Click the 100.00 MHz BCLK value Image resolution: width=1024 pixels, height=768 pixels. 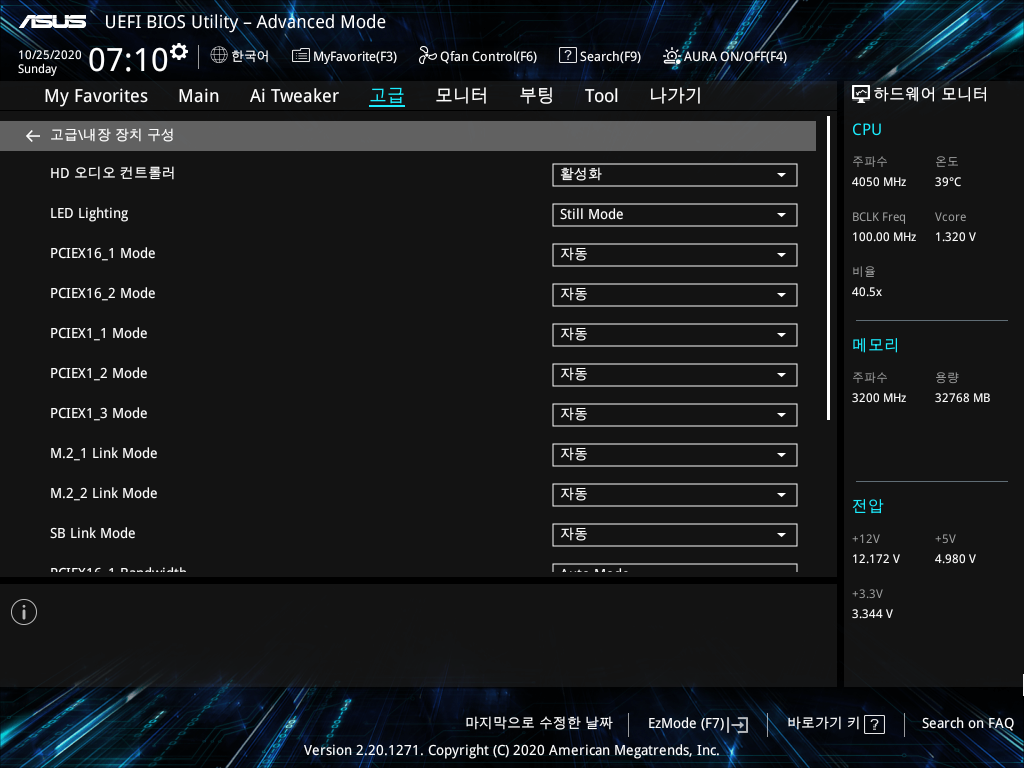coord(884,237)
